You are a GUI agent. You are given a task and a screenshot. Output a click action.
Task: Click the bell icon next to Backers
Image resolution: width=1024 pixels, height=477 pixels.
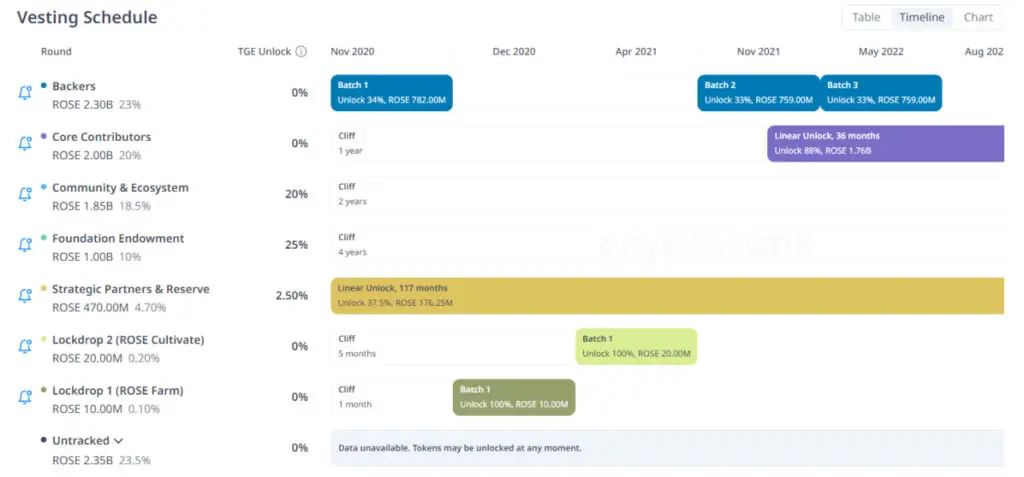(x=25, y=93)
